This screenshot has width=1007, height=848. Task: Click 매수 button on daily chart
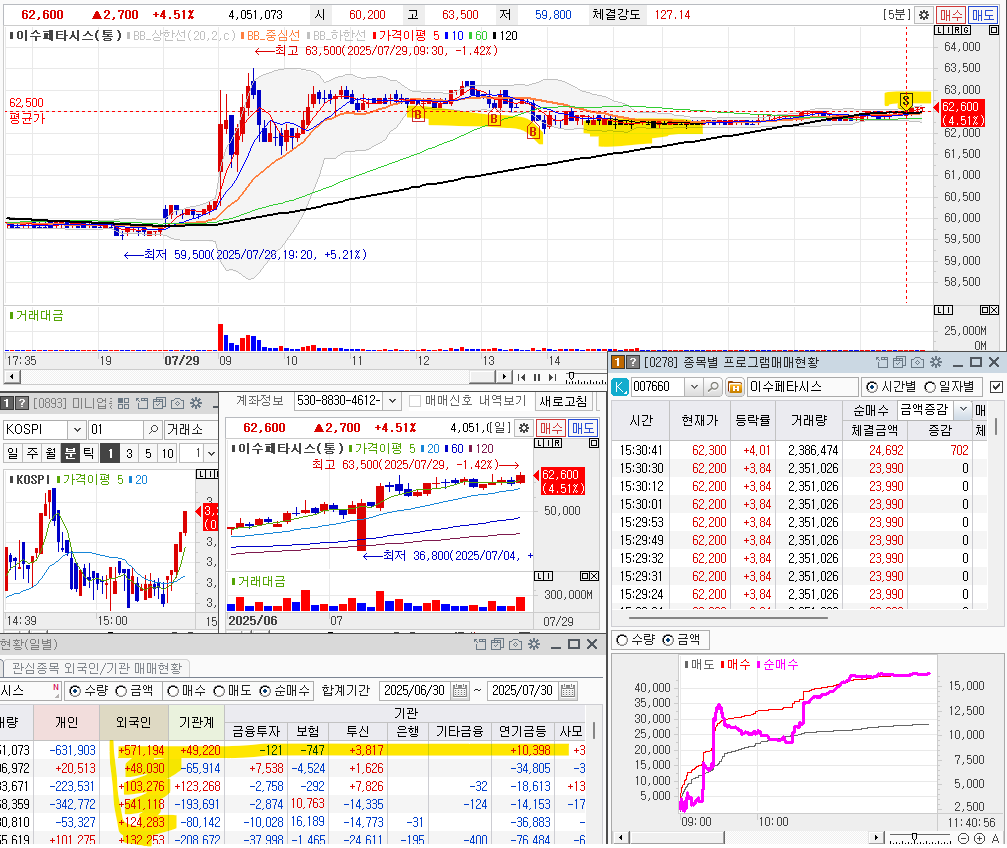coord(551,428)
